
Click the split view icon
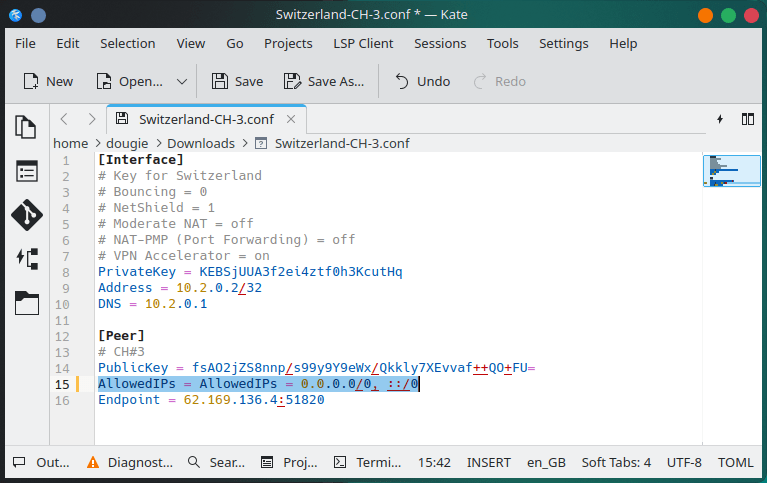coord(747,119)
